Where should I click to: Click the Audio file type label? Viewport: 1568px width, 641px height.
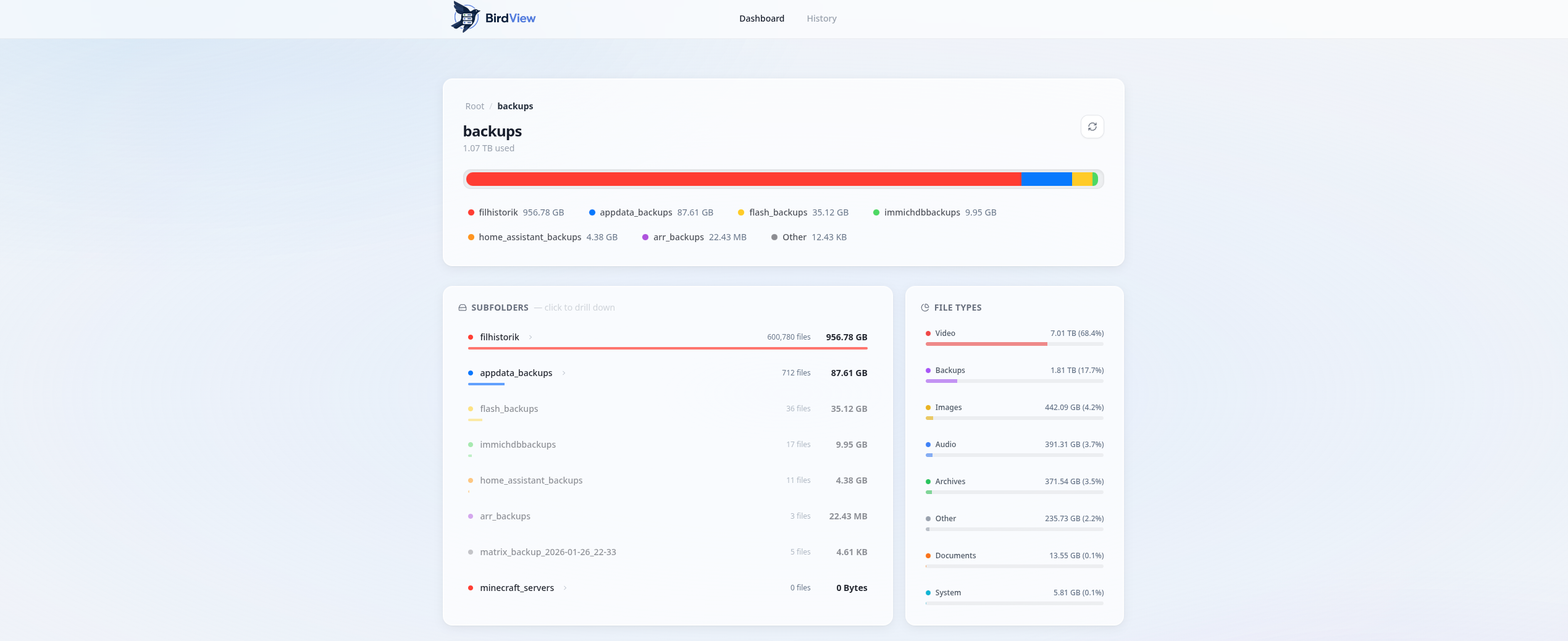click(945, 445)
